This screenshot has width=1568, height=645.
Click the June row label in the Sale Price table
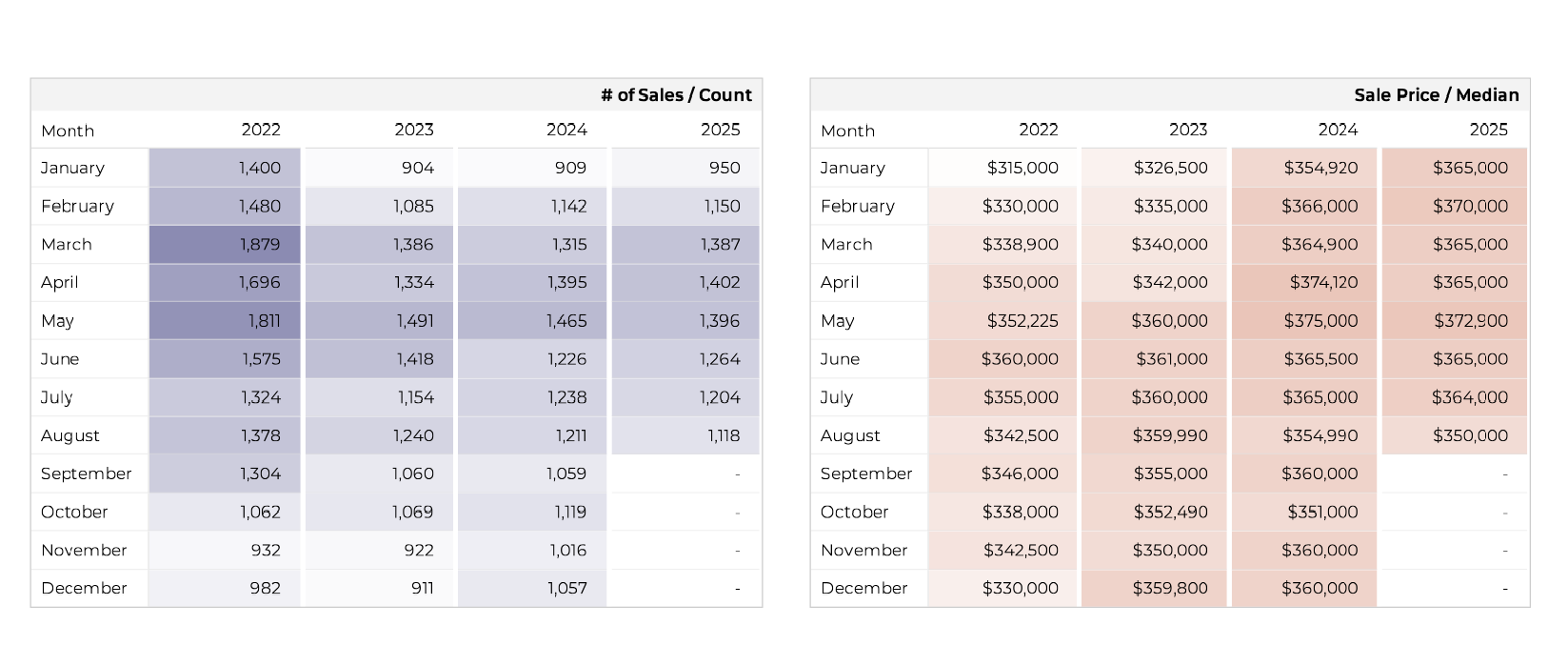(x=840, y=359)
